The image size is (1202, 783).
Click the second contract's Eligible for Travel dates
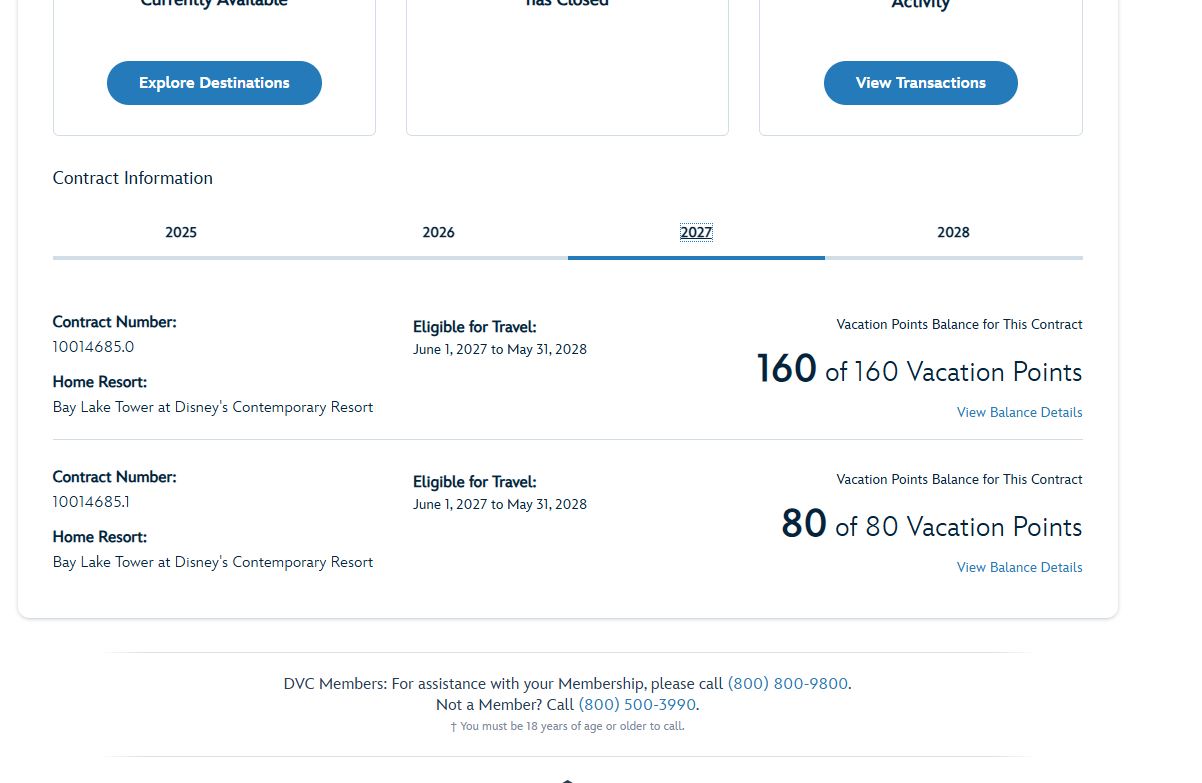pyautogui.click(x=500, y=504)
